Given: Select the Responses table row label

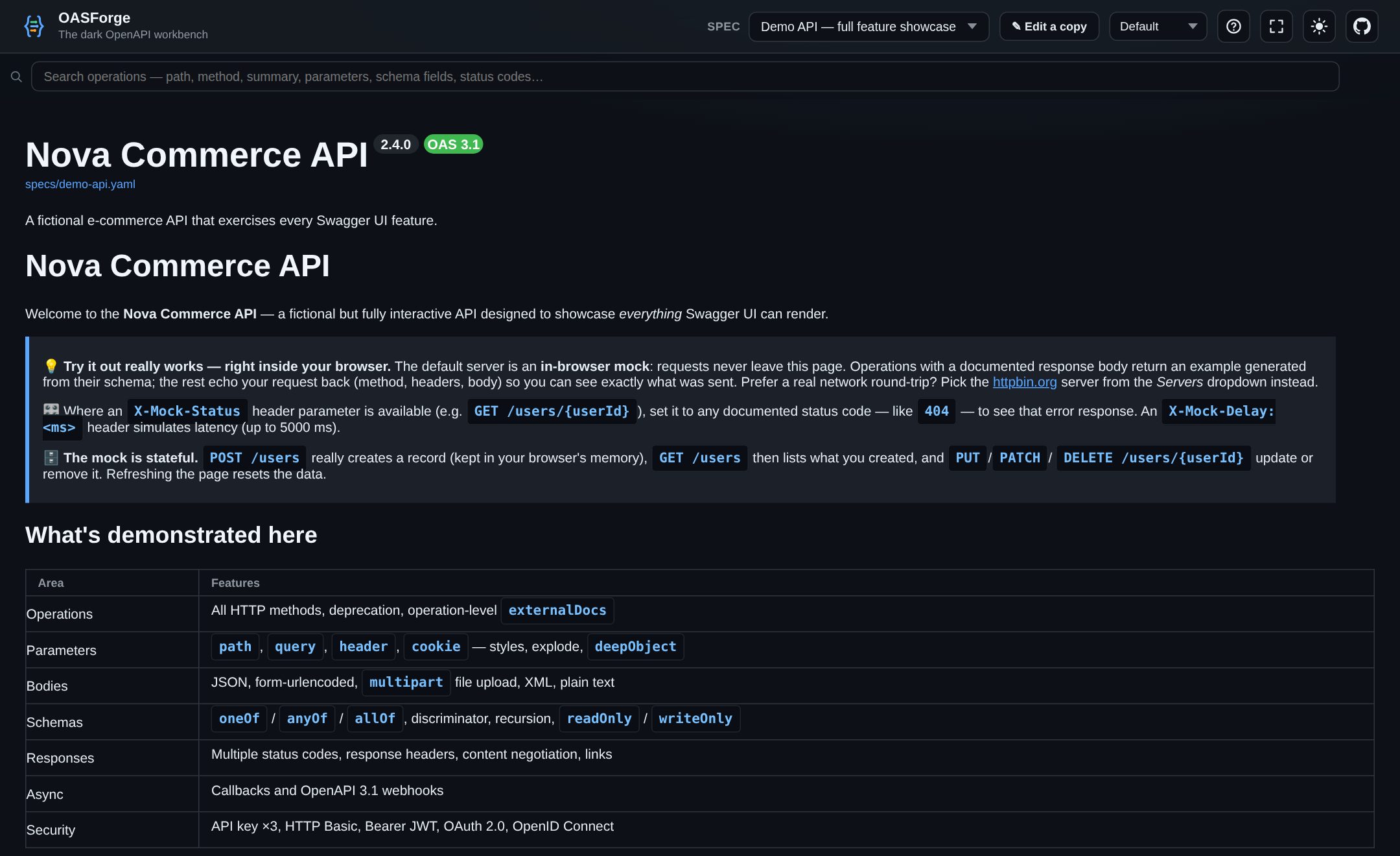Looking at the screenshot, I should pos(60,758).
